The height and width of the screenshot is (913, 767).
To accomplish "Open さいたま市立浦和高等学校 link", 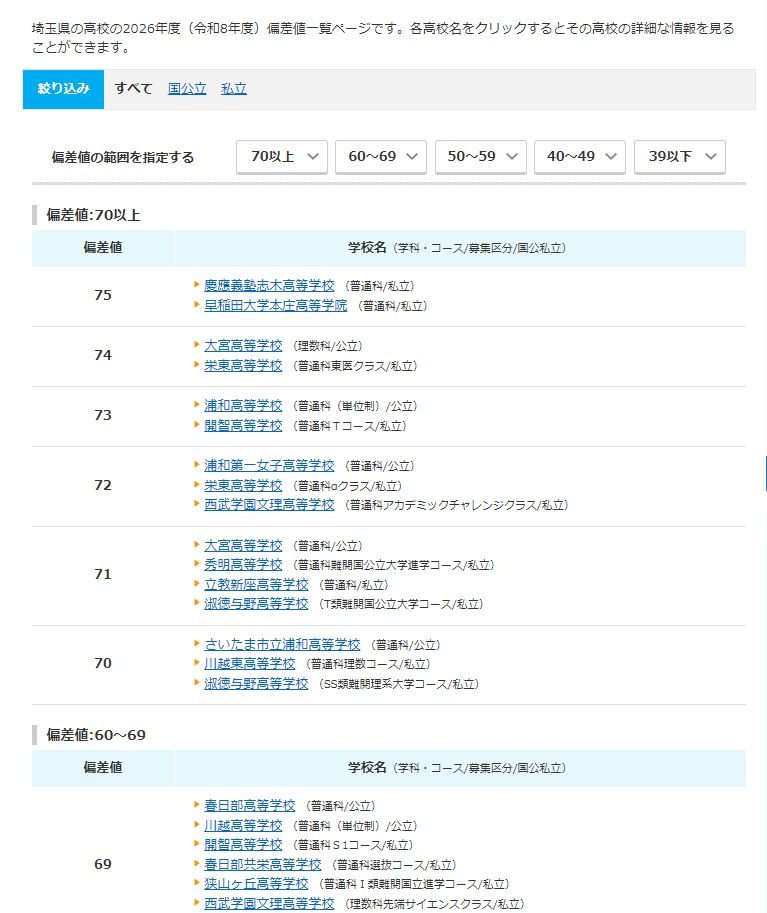I will (282, 645).
